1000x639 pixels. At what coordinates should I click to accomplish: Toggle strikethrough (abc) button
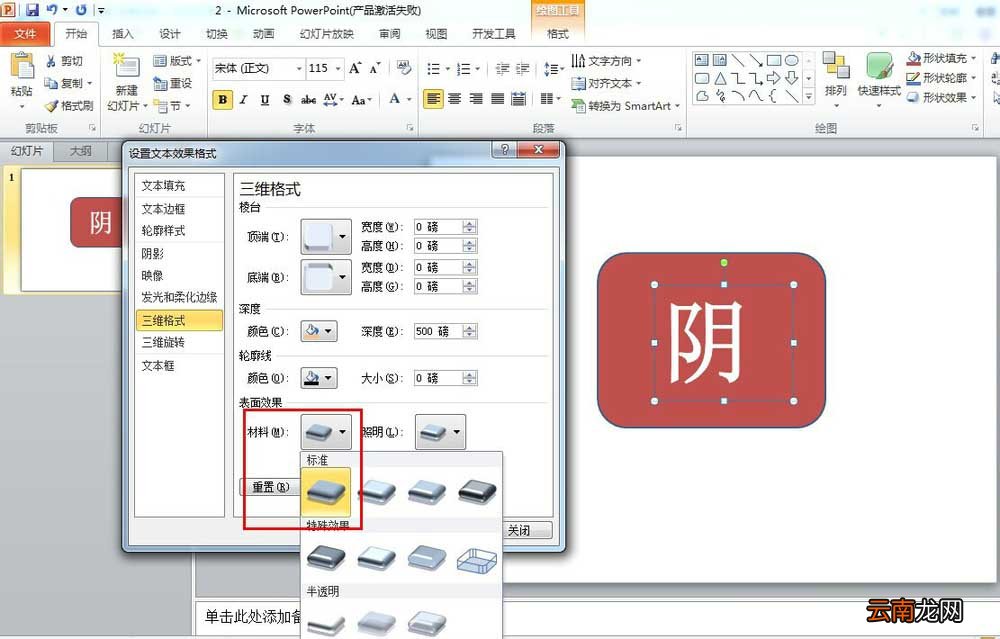click(x=309, y=99)
